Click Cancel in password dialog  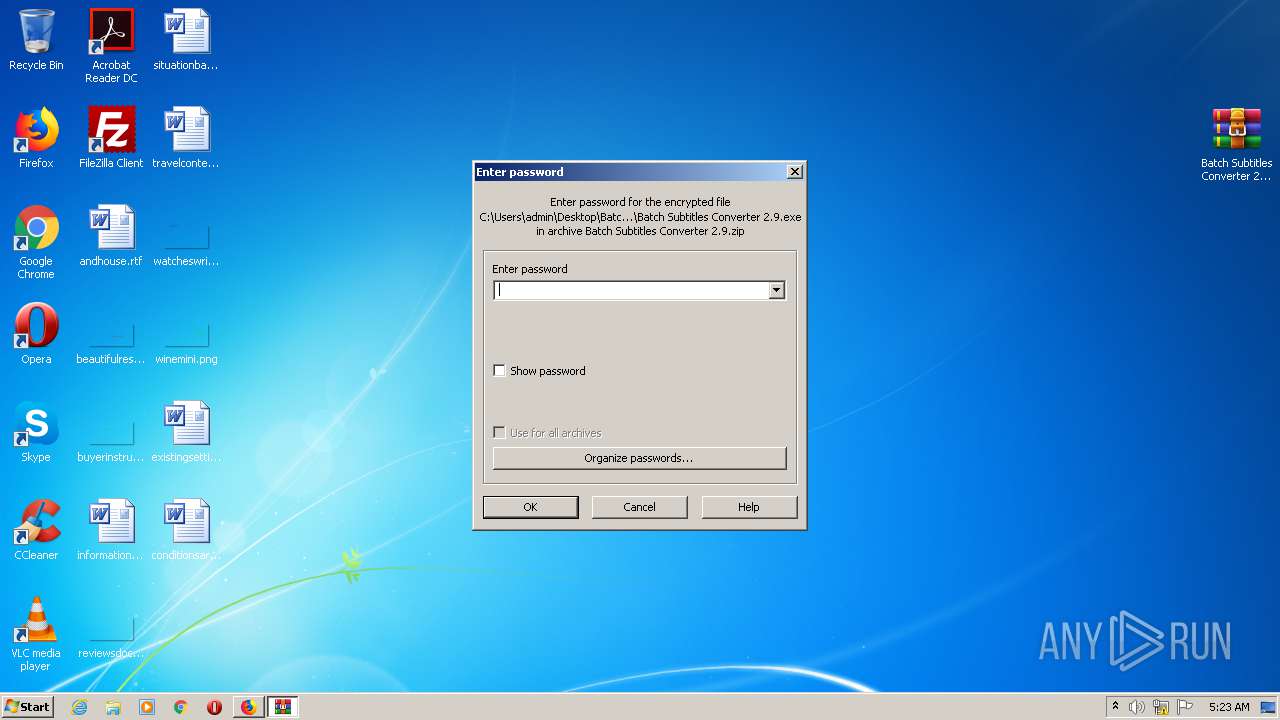[x=639, y=507]
